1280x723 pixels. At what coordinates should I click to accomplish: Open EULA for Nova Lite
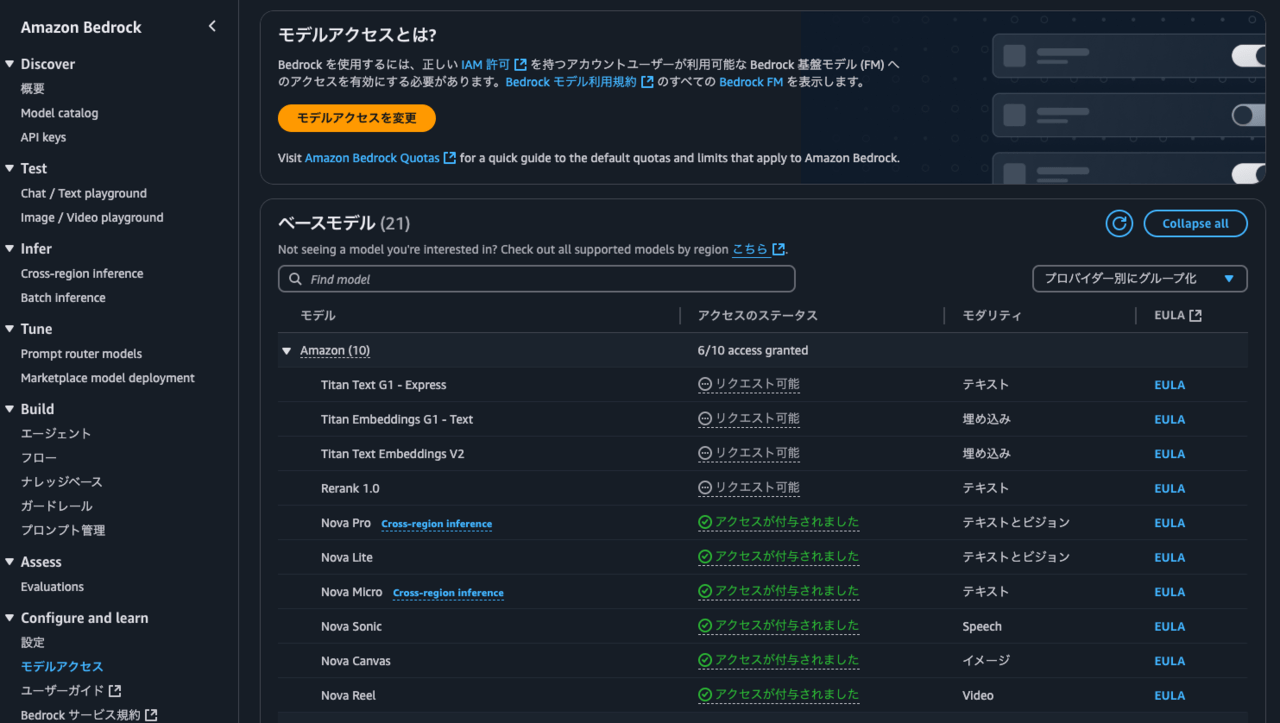point(1169,557)
